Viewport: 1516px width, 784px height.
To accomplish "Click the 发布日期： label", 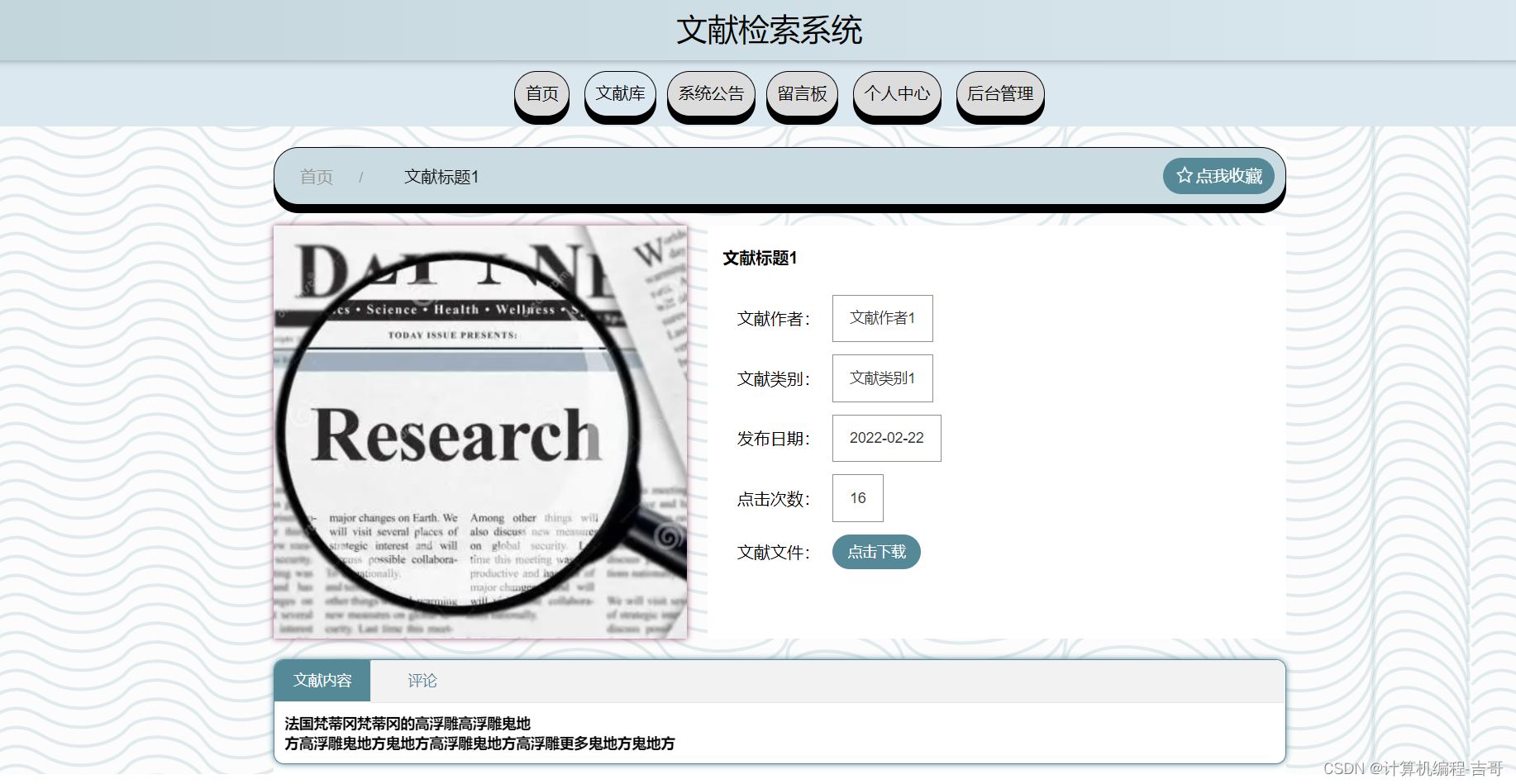I will click(x=775, y=439).
